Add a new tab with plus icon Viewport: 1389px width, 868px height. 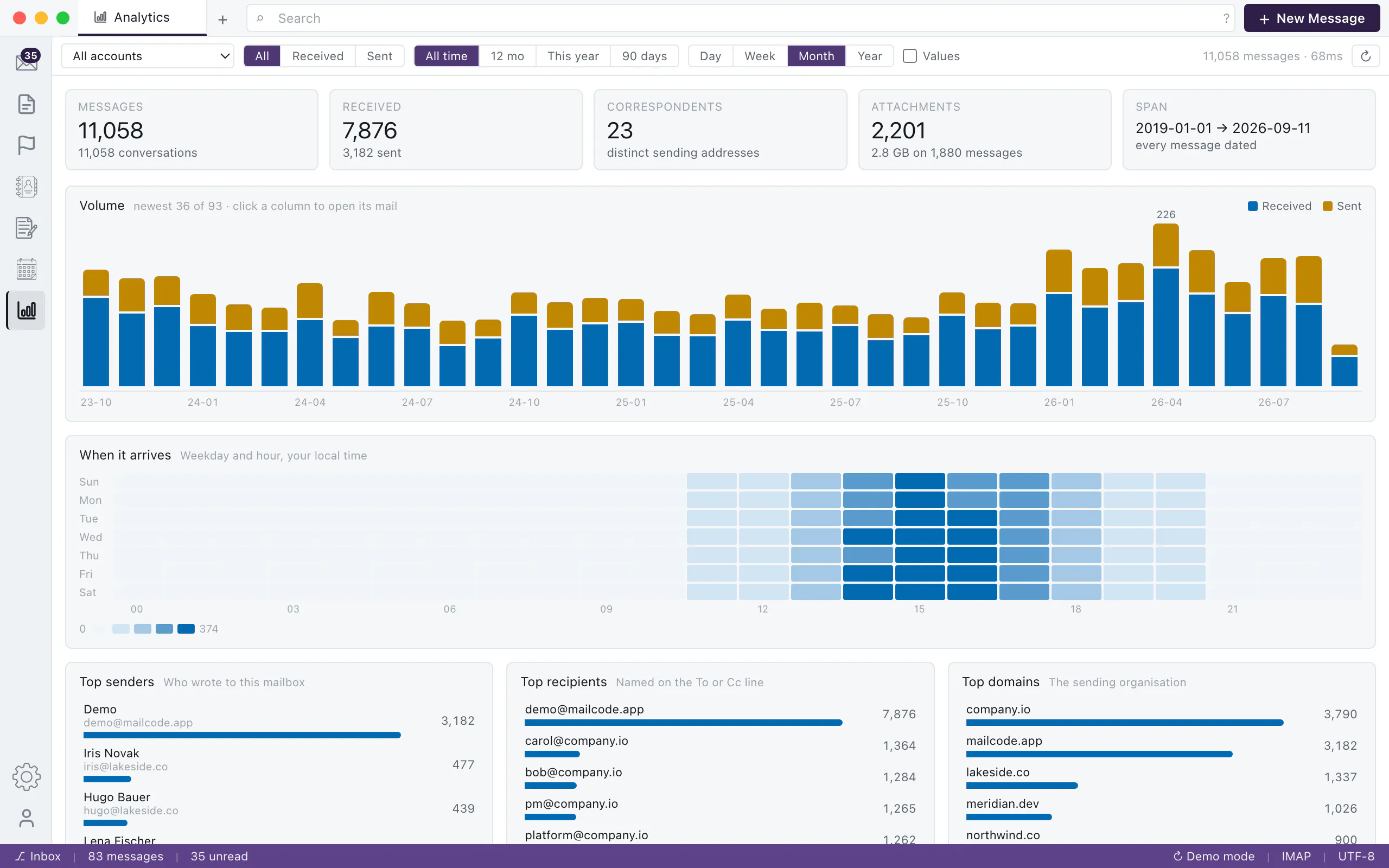(x=222, y=20)
